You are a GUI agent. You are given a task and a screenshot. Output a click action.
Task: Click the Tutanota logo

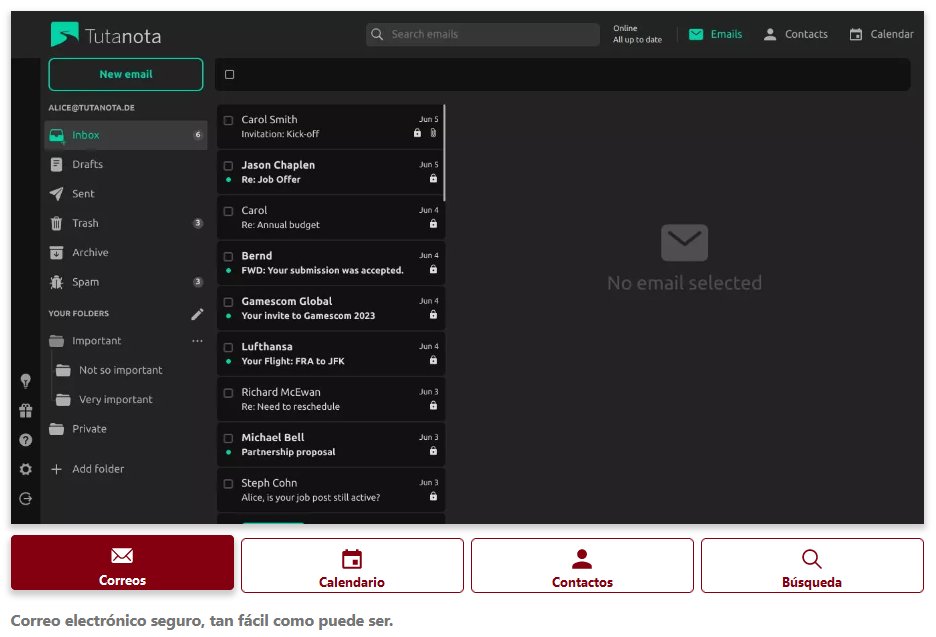tap(106, 35)
